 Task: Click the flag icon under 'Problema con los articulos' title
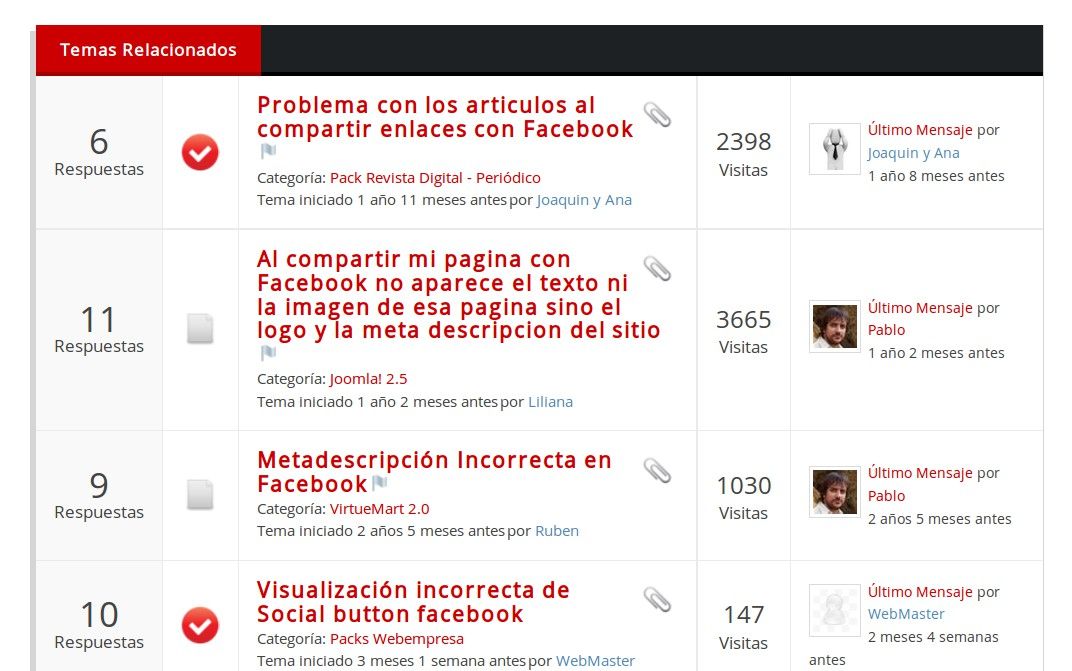[268, 150]
